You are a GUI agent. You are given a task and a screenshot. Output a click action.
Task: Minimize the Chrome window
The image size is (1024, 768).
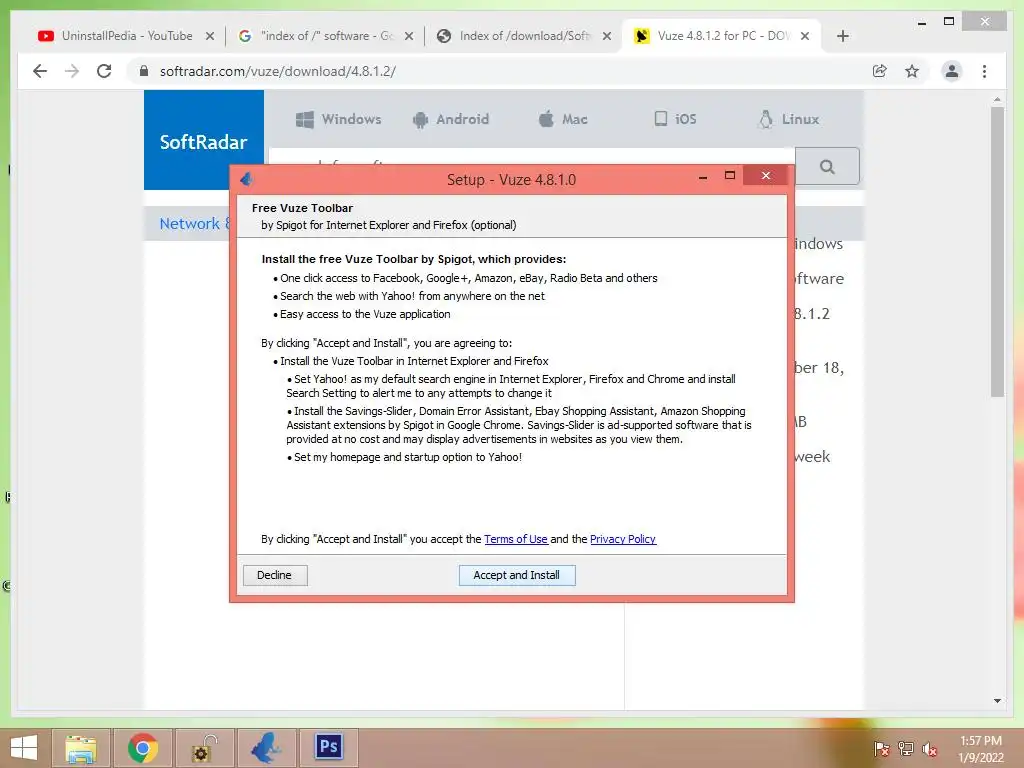pos(921,23)
